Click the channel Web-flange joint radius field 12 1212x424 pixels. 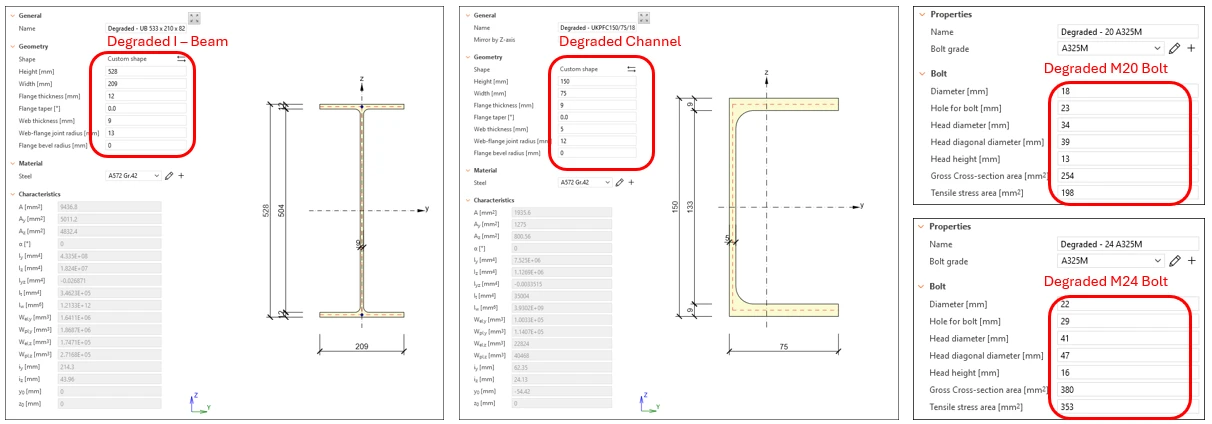597,141
